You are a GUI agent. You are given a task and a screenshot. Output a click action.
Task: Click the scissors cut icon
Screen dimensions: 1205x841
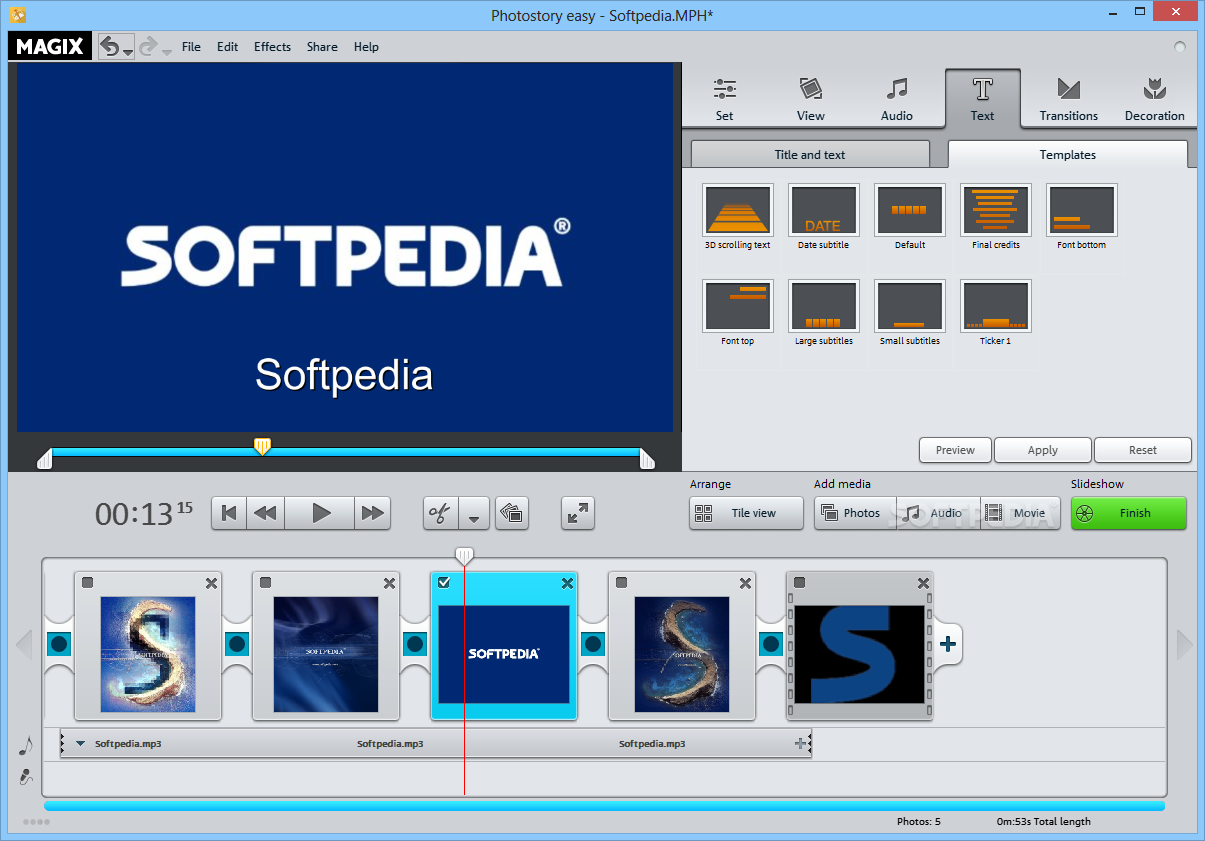click(x=440, y=513)
